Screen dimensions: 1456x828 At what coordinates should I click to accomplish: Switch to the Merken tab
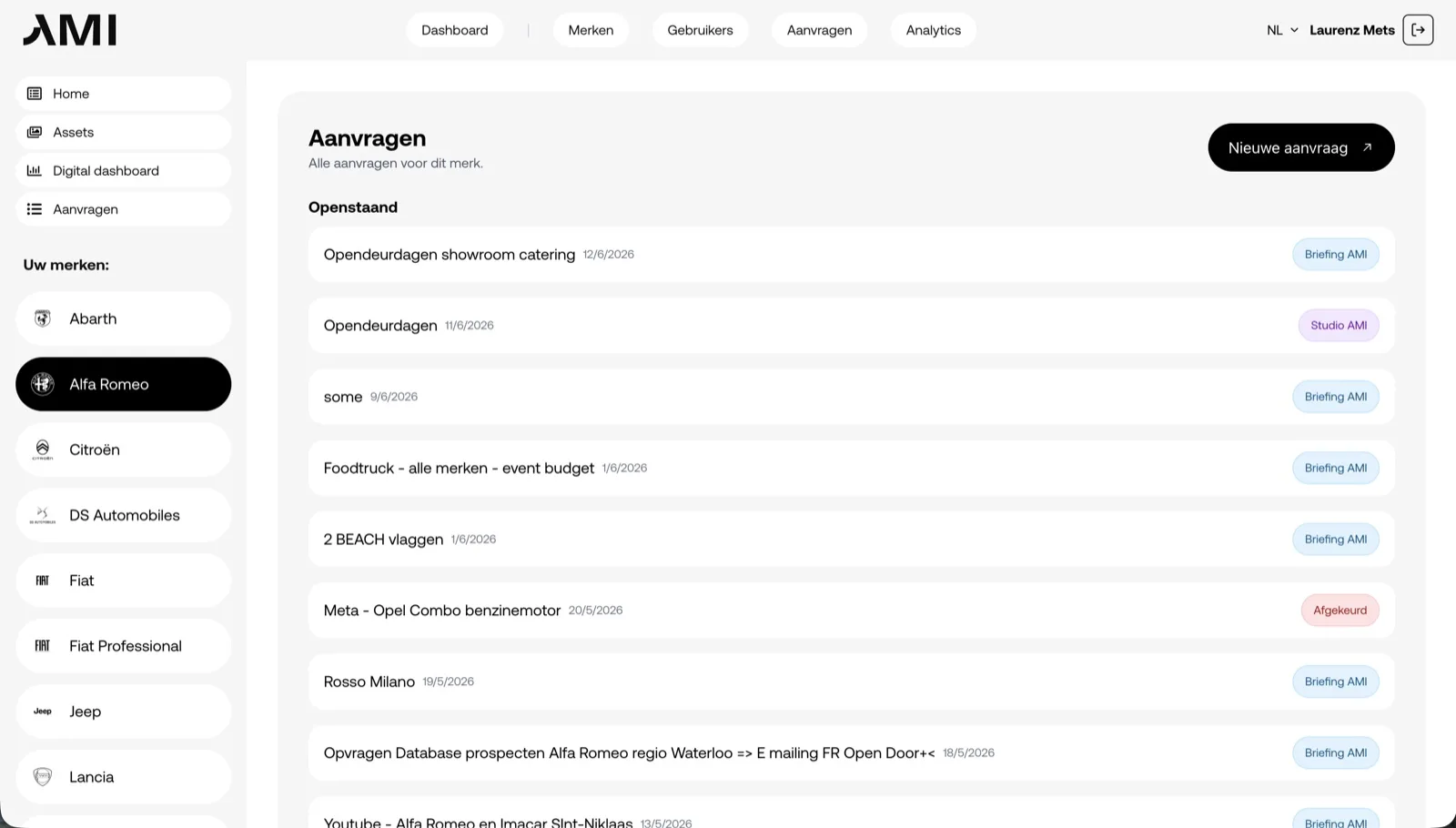[591, 30]
